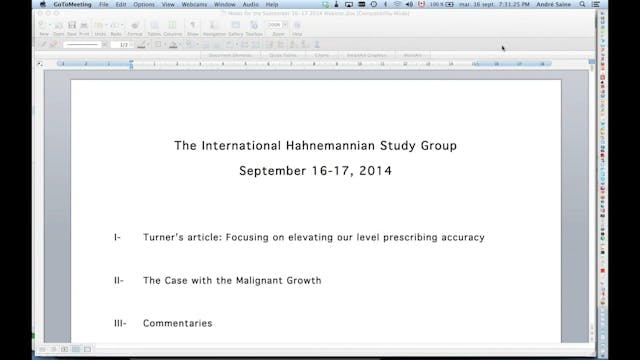Open the WordArt tab

(413, 55)
